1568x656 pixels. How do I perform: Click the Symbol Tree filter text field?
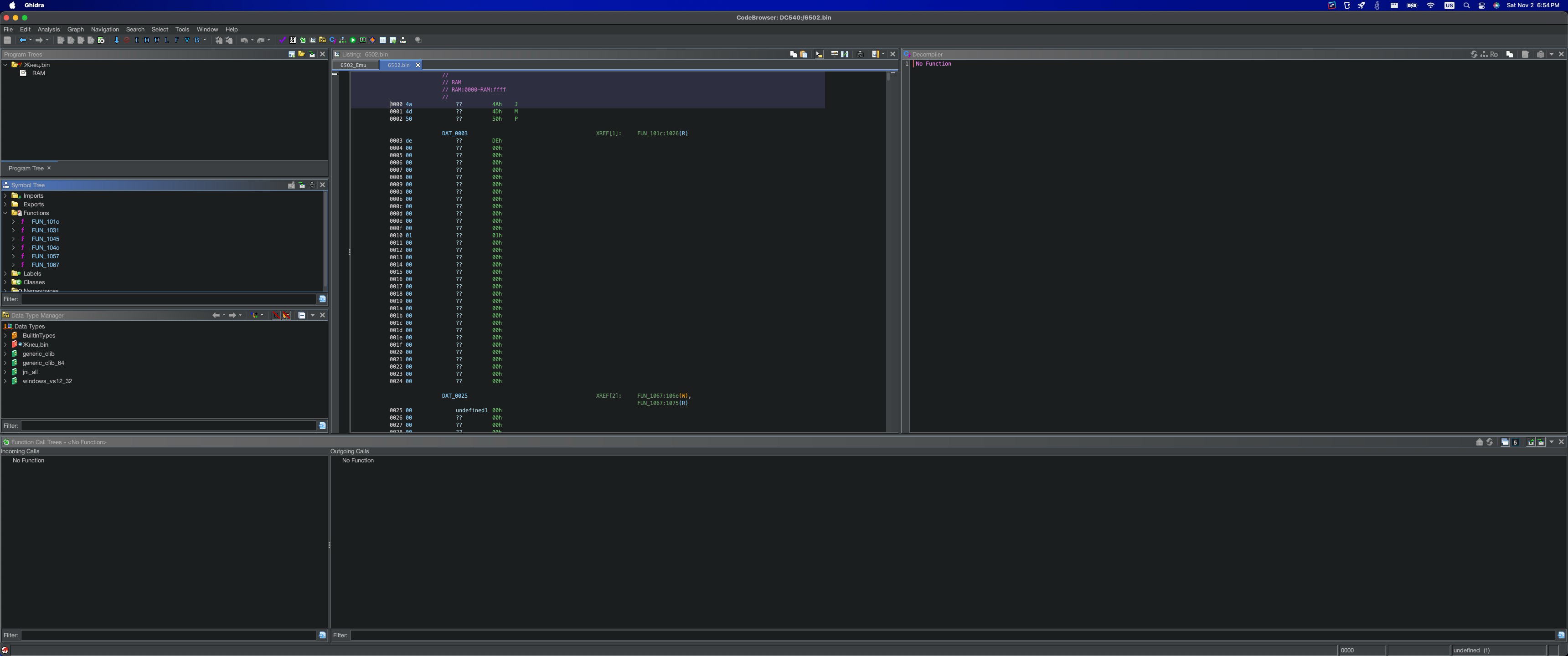(x=168, y=299)
